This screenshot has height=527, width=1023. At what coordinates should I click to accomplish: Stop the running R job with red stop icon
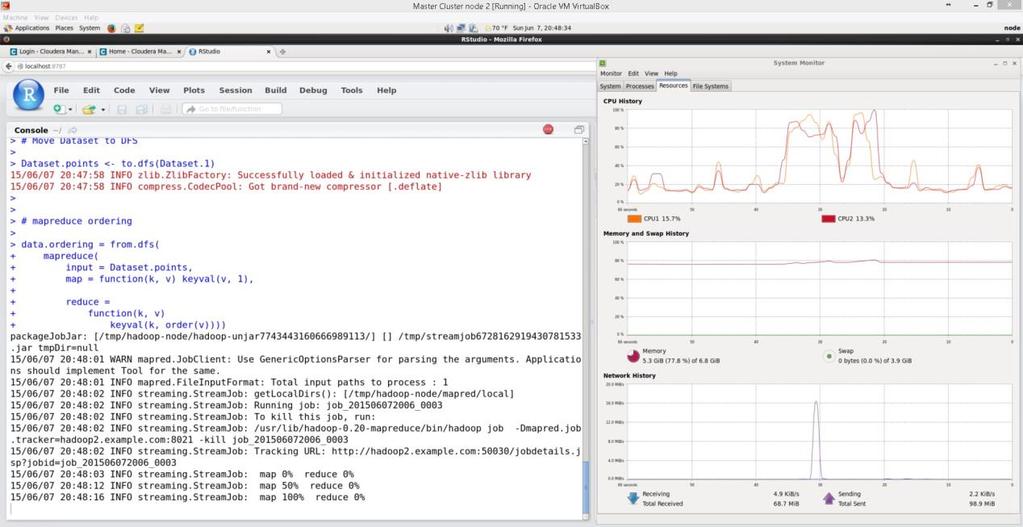548,130
